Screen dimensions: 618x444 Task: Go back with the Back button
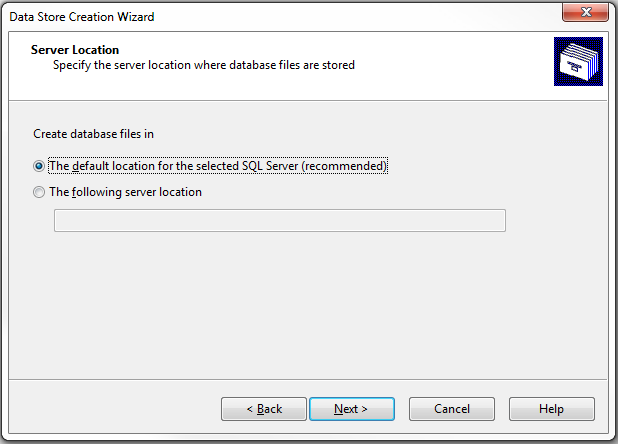(264, 409)
